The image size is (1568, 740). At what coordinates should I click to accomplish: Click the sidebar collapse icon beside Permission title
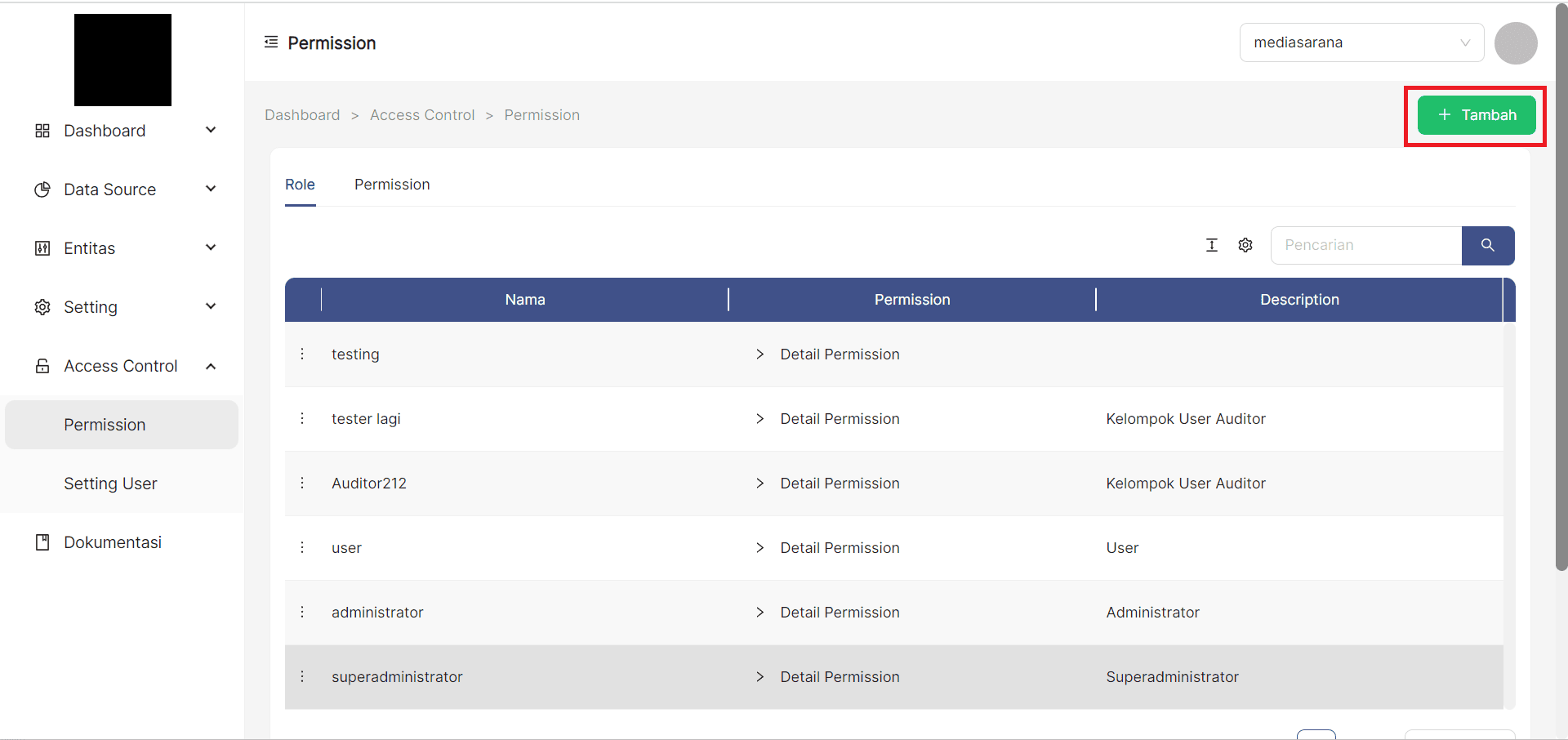click(x=271, y=42)
